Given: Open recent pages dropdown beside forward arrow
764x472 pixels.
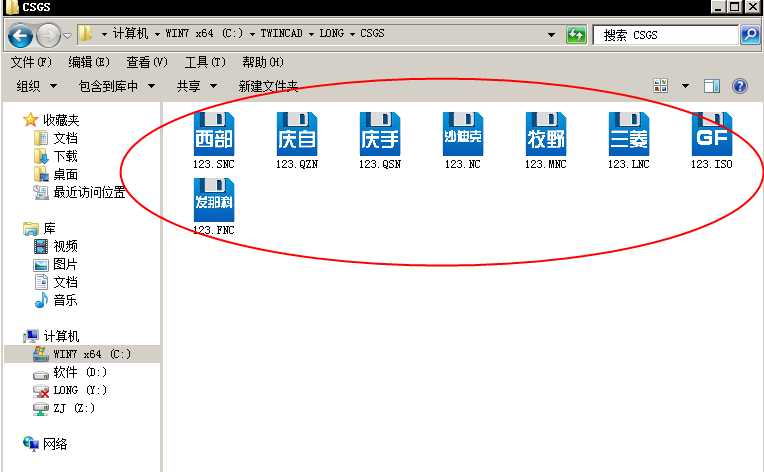Looking at the screenshot, I should click(x=67, y=36).
